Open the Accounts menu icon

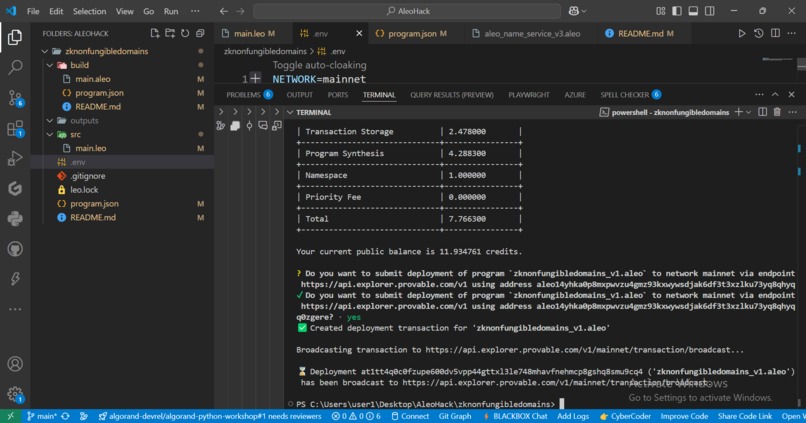pos(15,364)
